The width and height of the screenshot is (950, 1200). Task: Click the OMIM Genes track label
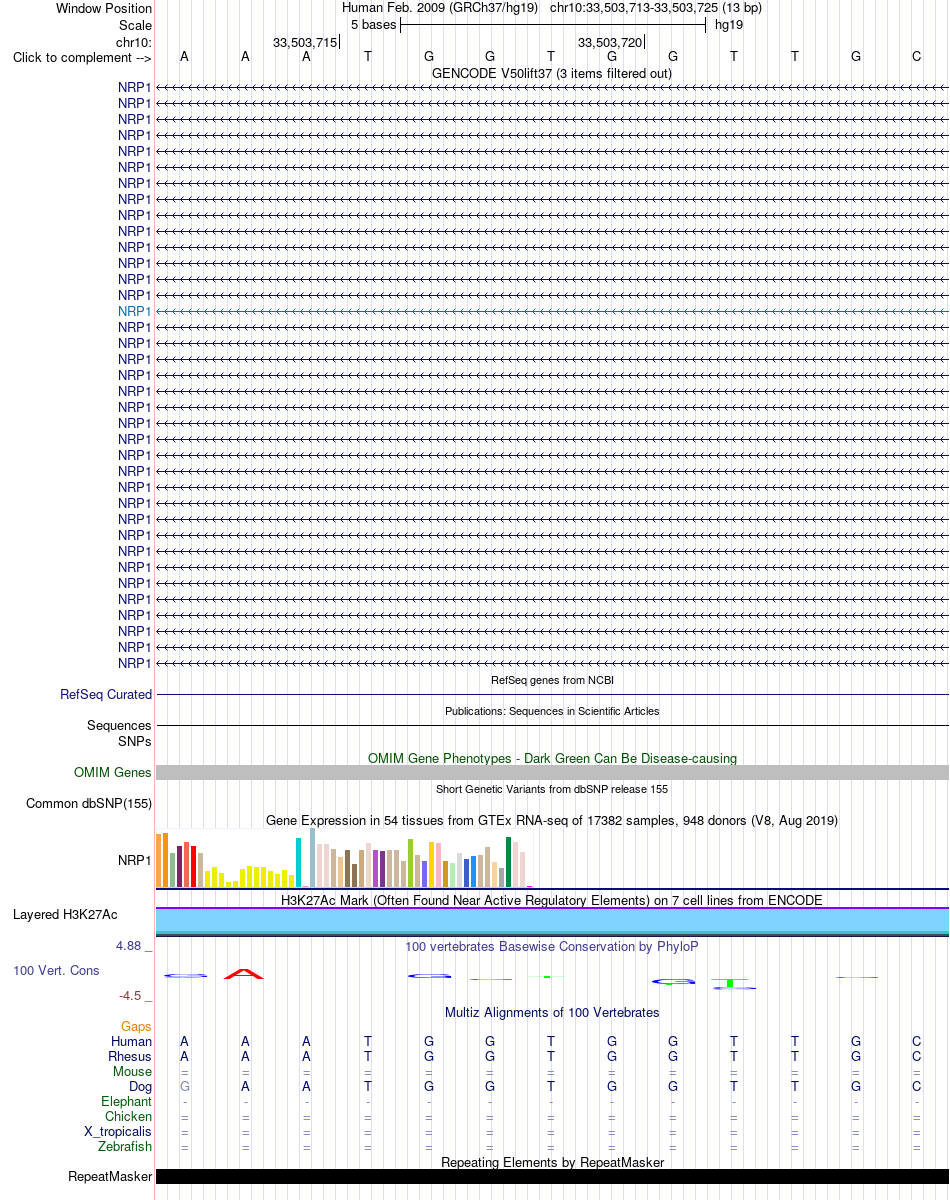tap(113, 772)
